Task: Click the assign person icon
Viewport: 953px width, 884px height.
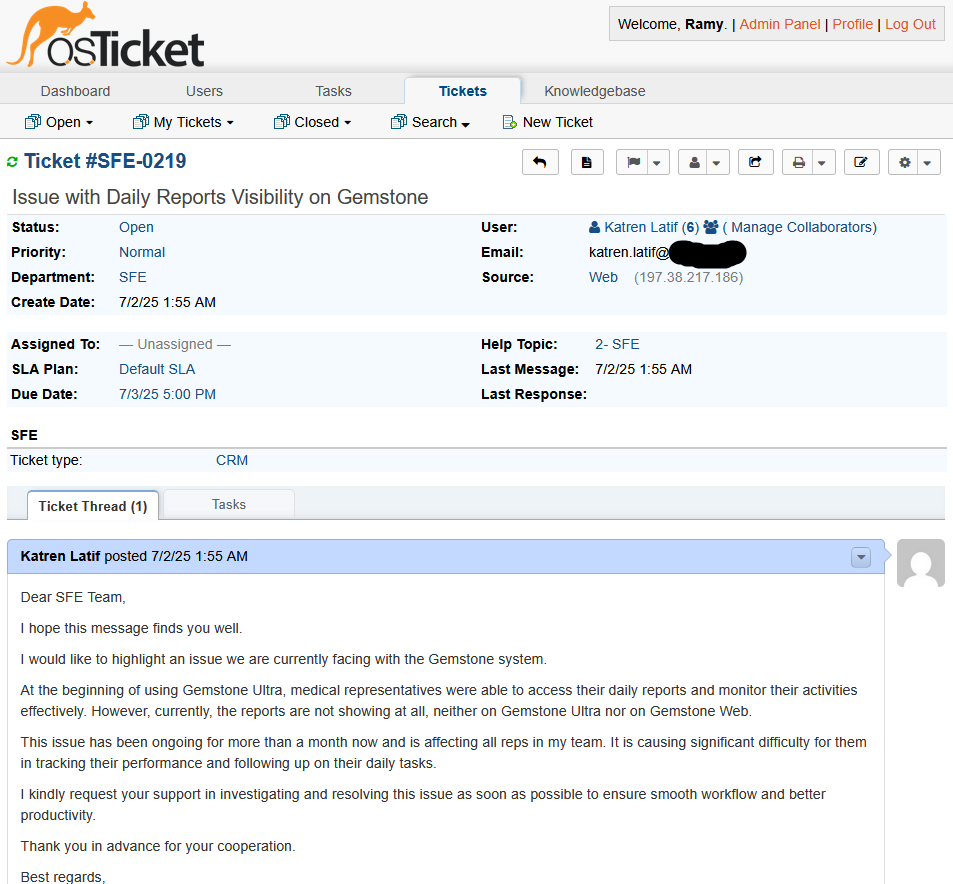Action: pyautogui.click(x=693, y=162)
